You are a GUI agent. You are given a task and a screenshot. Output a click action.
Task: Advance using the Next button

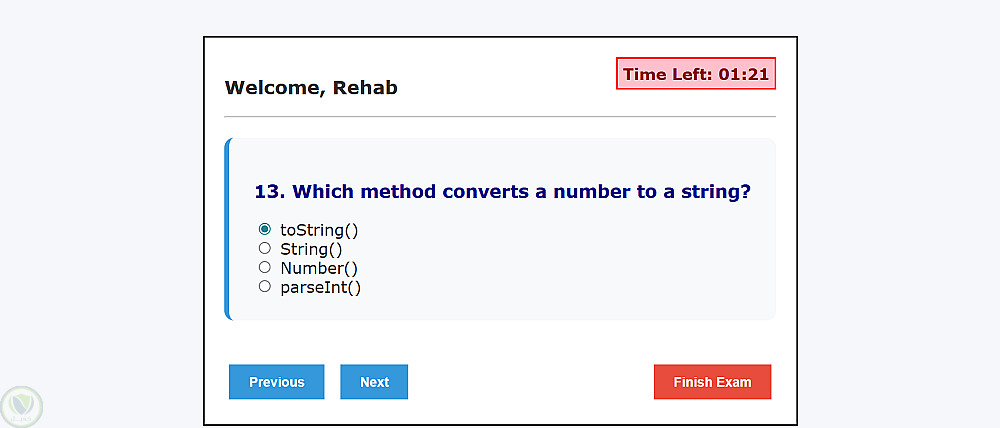374,382
